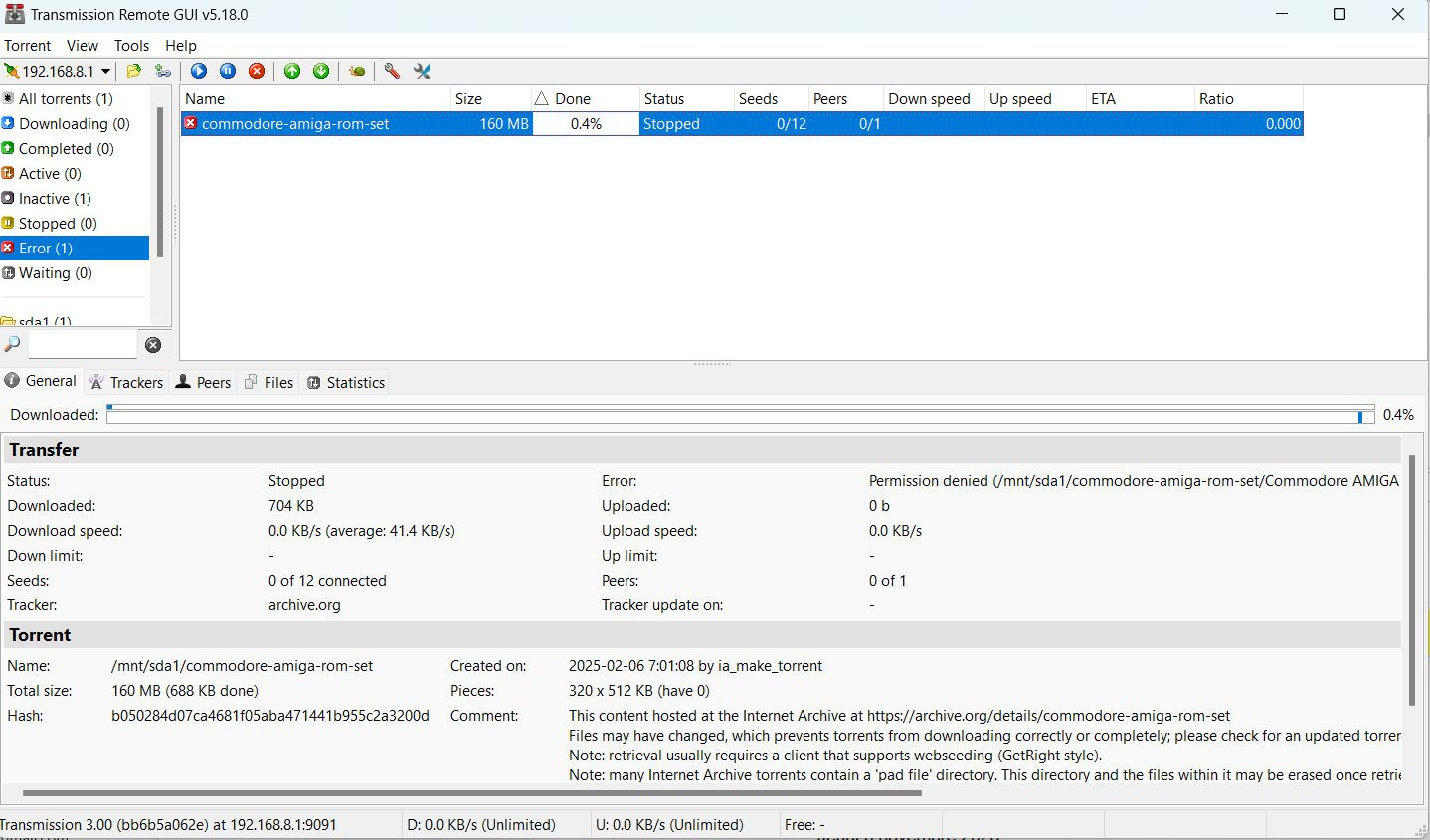
Task: Clear the search filter with X button
Action: pyautogui.click(x=153, y=345)
